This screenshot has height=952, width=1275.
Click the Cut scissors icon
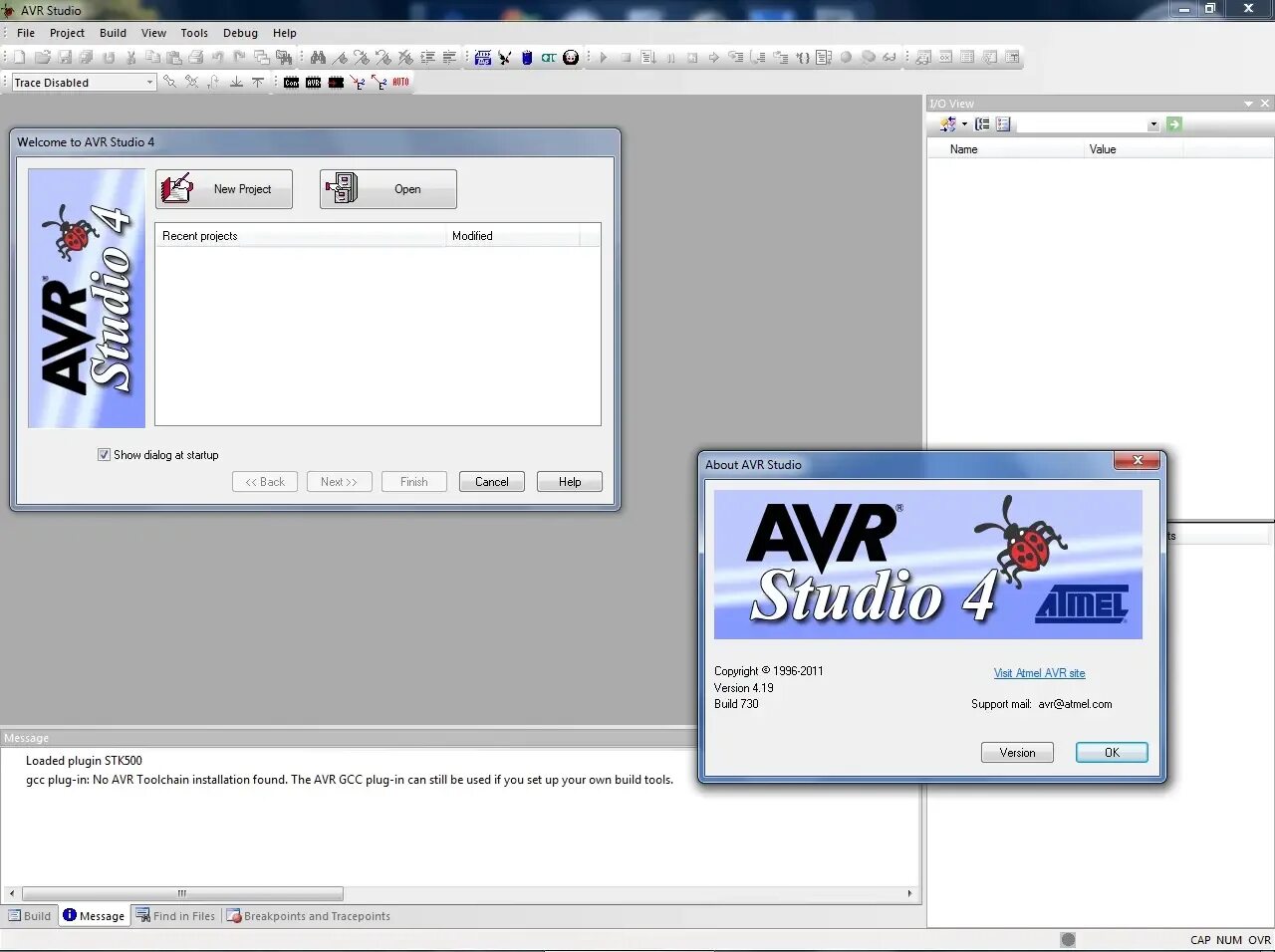click(130, 58)
